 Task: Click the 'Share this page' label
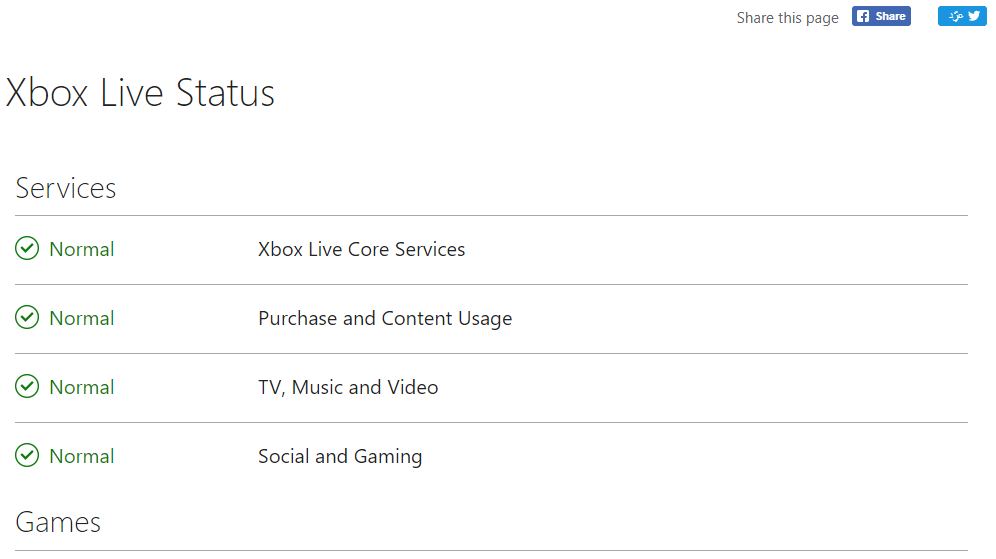point(788,18)
